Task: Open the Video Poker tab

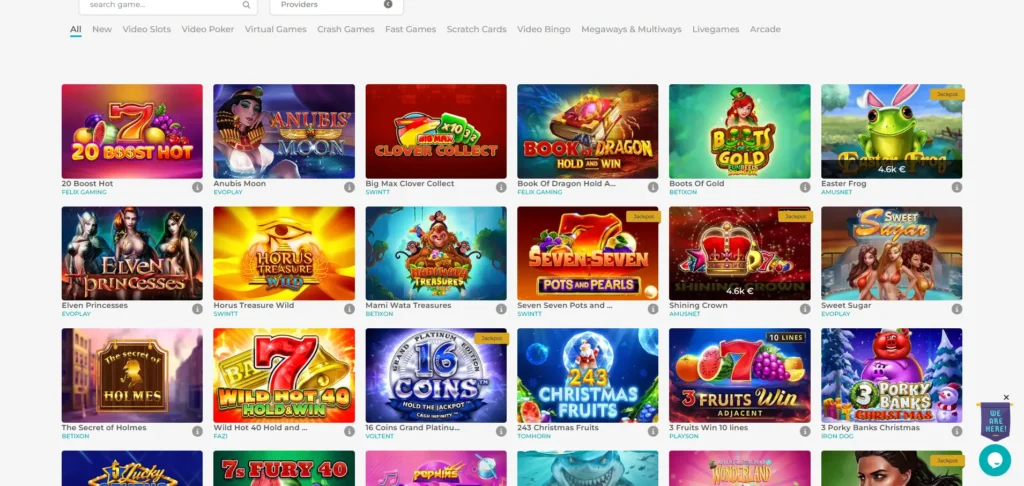Action: (208, 29)
